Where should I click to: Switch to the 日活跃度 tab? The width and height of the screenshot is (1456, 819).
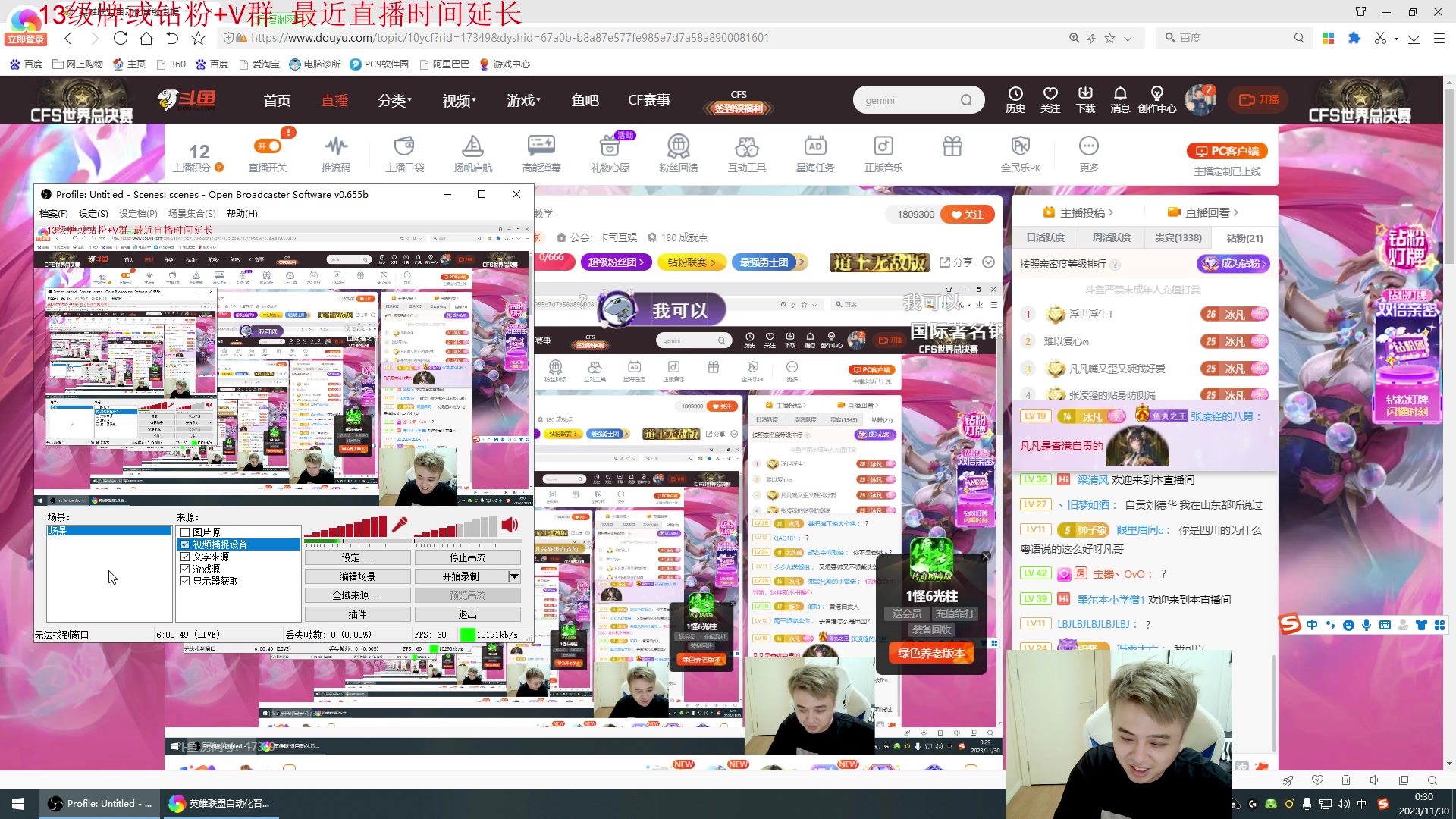tap(1046, 237)
